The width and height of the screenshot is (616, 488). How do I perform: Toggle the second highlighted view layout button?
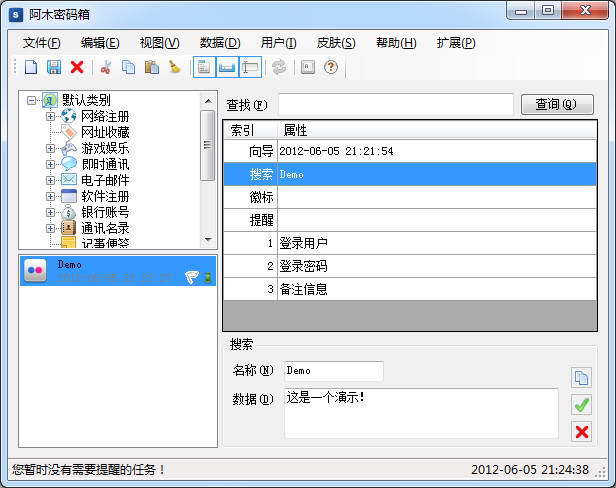(227, 67)
